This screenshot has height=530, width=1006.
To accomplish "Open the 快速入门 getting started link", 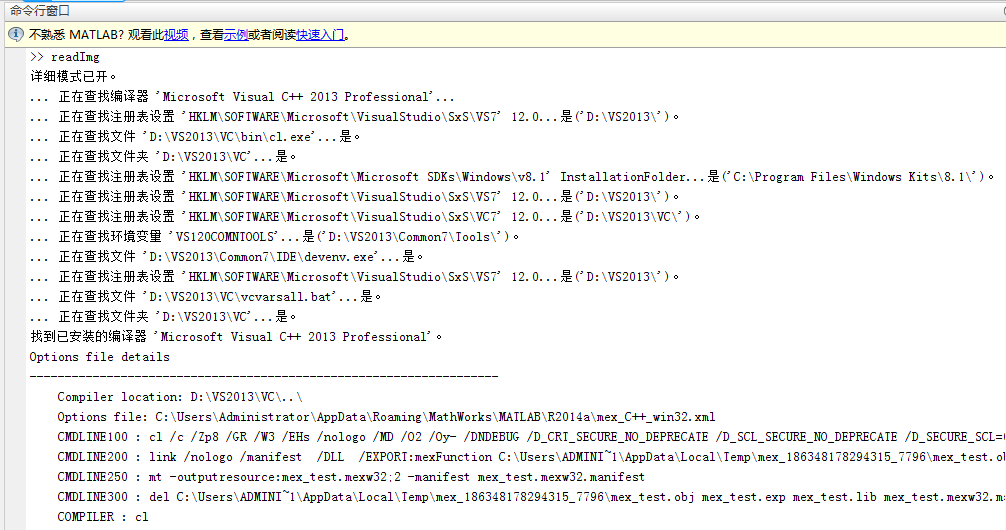I will [320, 35].
